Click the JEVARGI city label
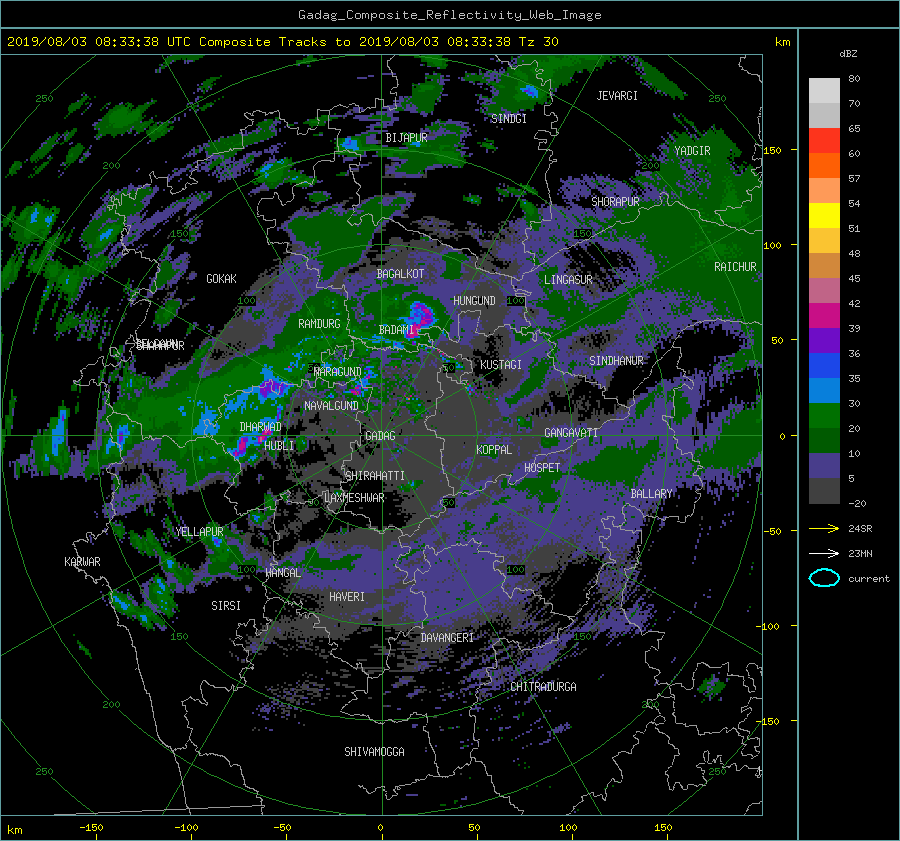This screenshot has height=841, width=900. tap(617, 96)
